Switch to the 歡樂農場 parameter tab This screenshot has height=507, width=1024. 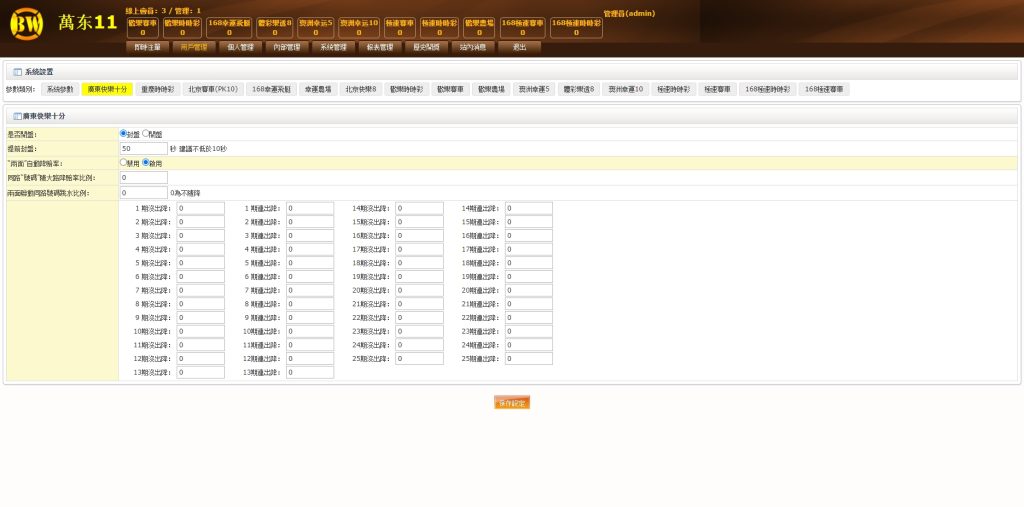491,90
